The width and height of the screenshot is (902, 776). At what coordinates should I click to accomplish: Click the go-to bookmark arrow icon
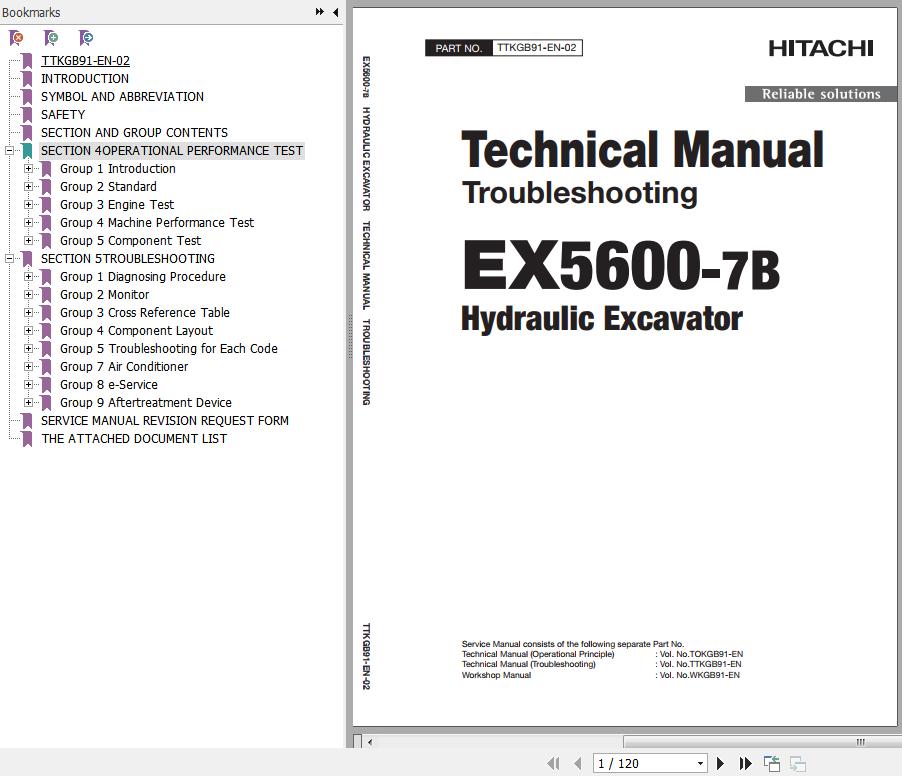point(86,38)
